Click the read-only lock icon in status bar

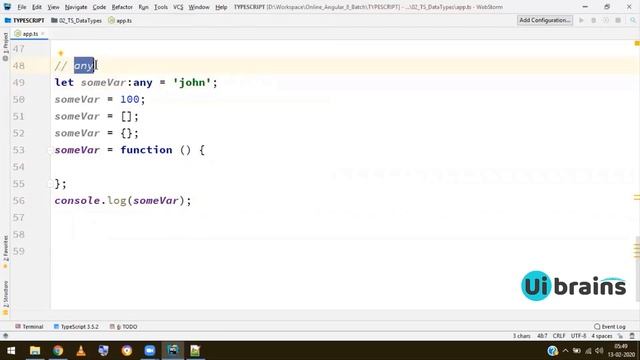pyautogui.click(x=620, y=336)
